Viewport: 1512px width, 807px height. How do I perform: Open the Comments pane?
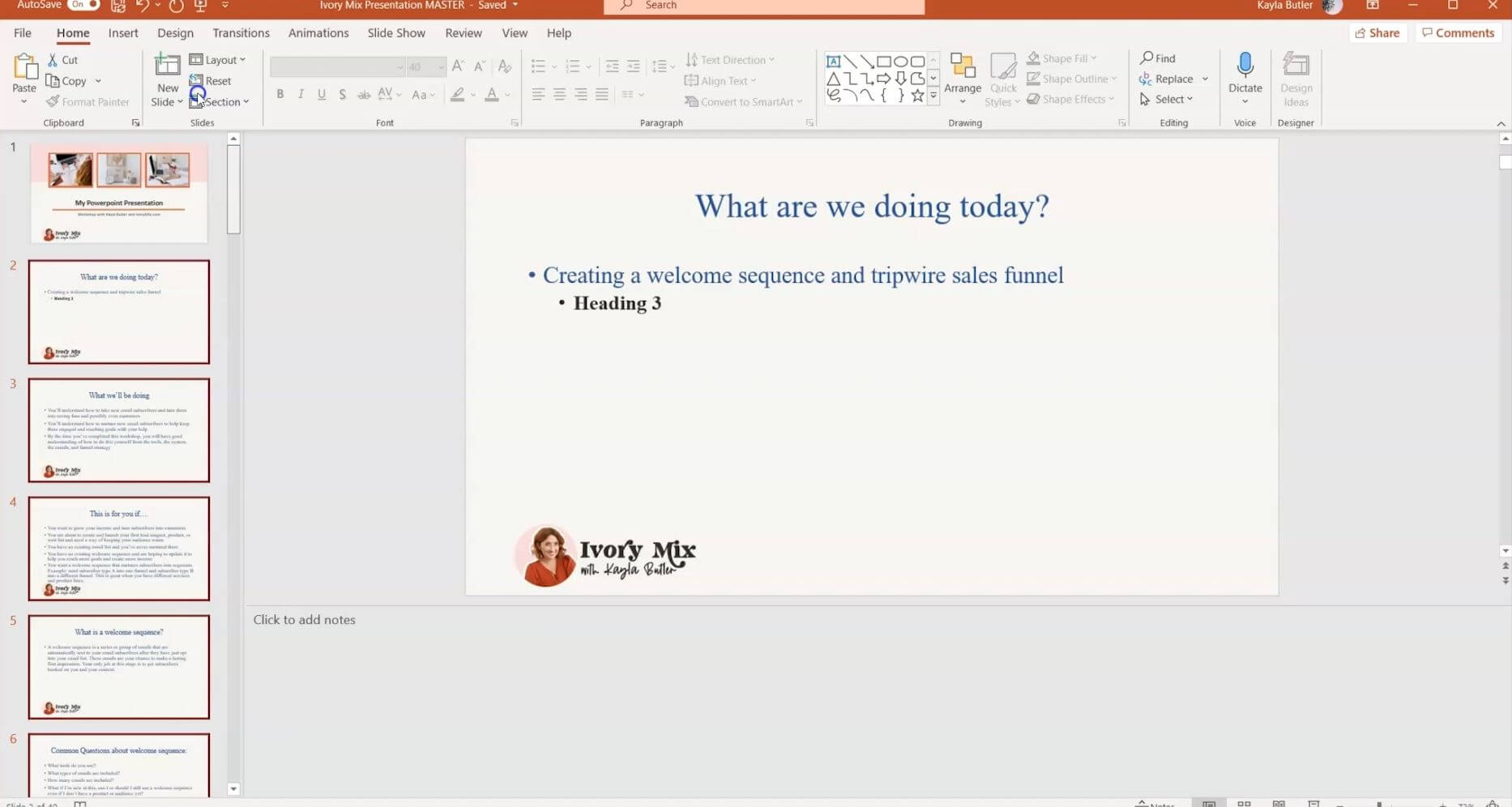pyautogui.click(x=1459, y=33)
